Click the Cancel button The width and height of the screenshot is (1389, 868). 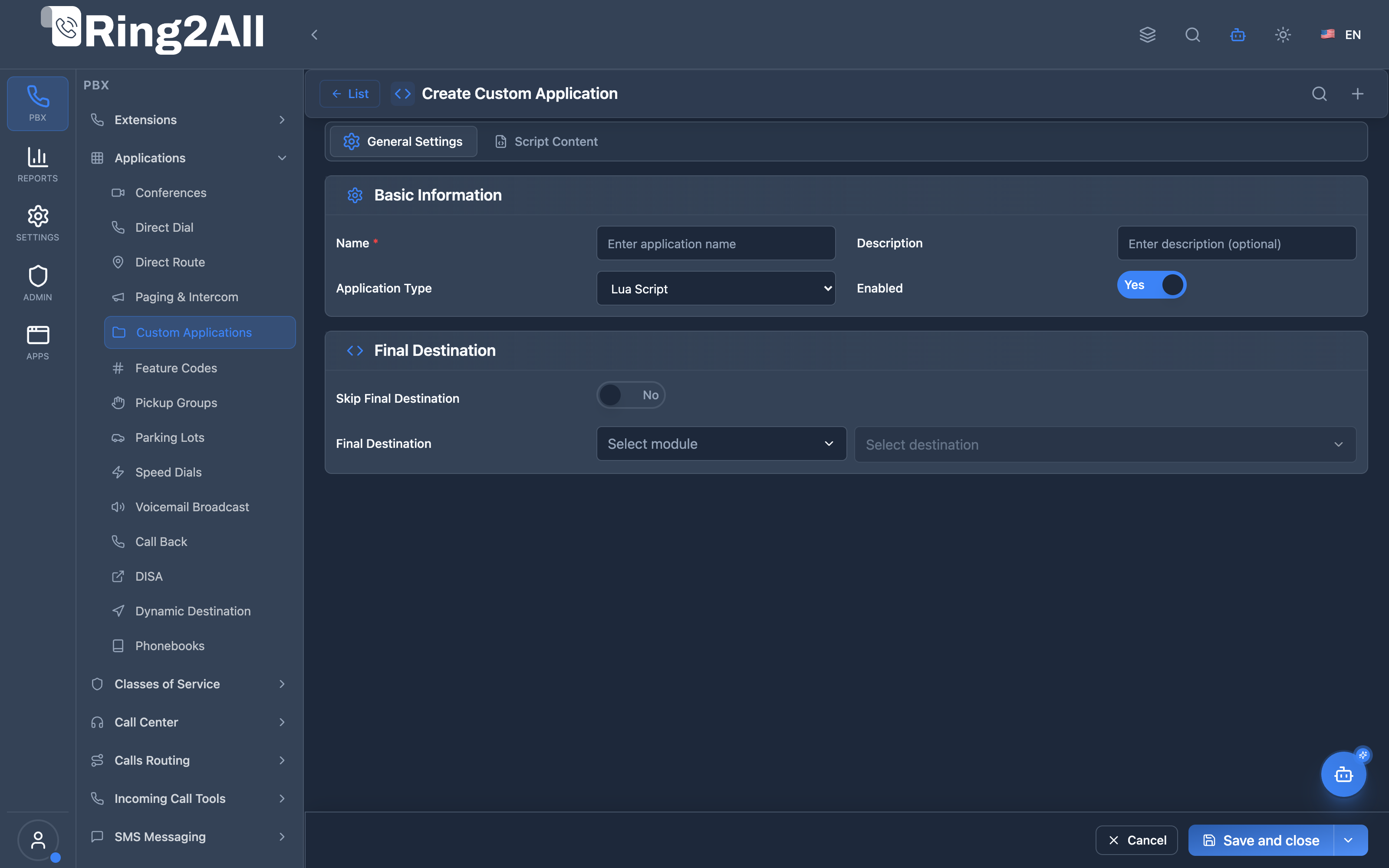[1136, 841]
